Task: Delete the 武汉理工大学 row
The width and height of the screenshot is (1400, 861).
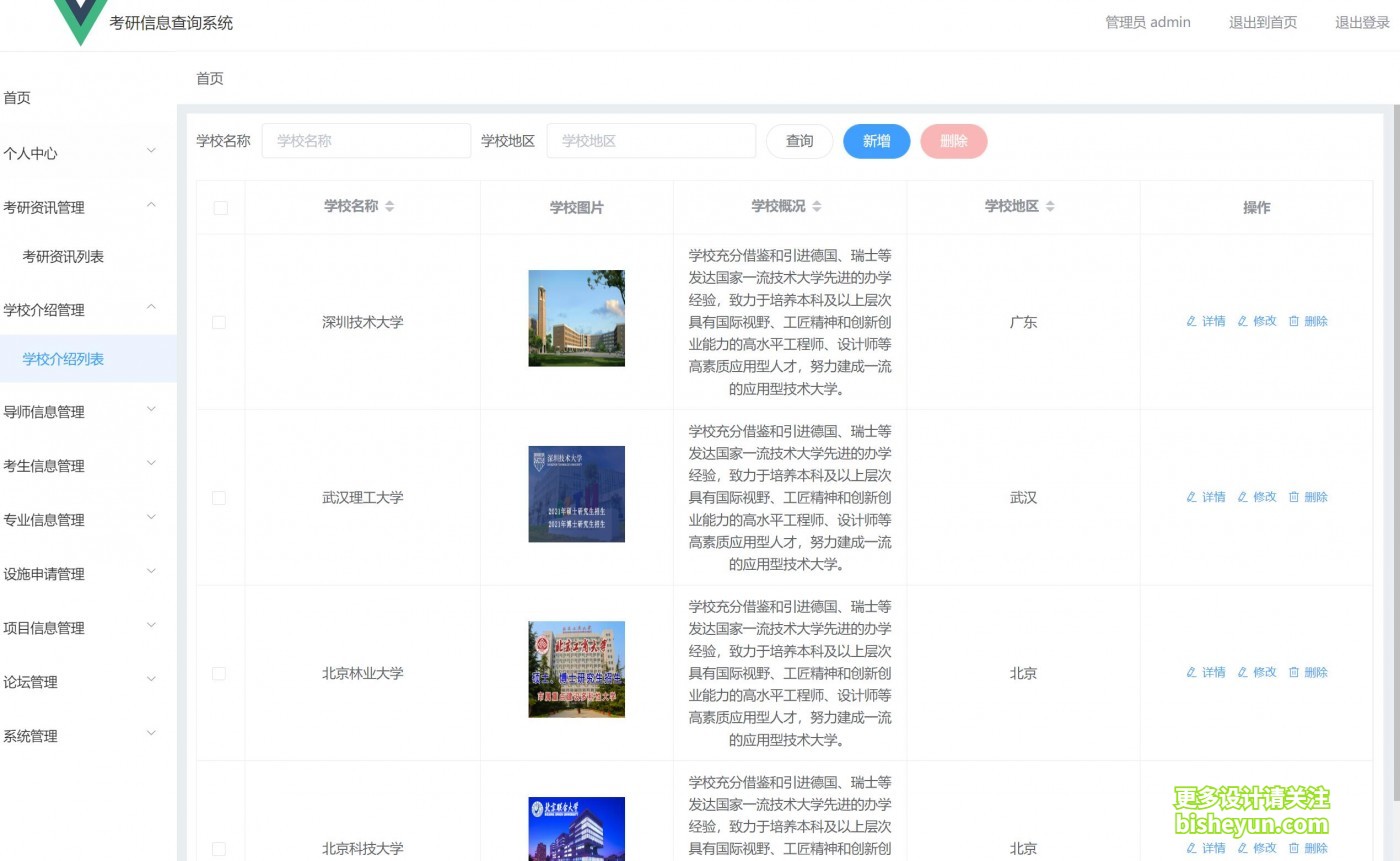Action: pos(1308,497)
